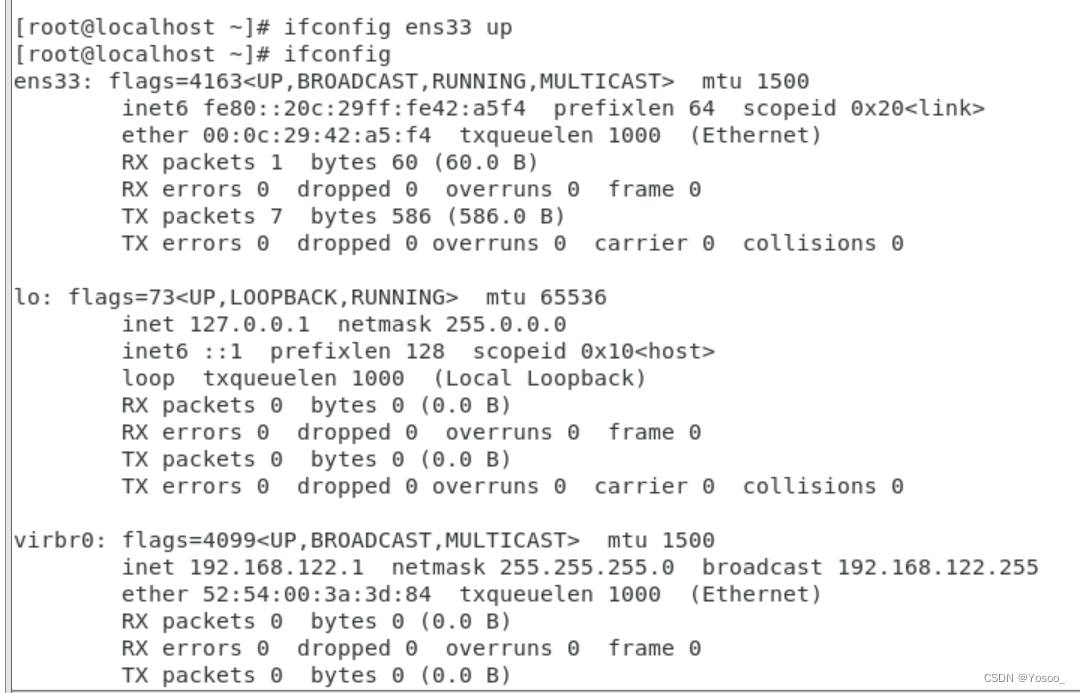Click the netmask 255.0.0.0 value
Image resolution: width=1080 pixels, height=693 pixels.
(506, 324)
